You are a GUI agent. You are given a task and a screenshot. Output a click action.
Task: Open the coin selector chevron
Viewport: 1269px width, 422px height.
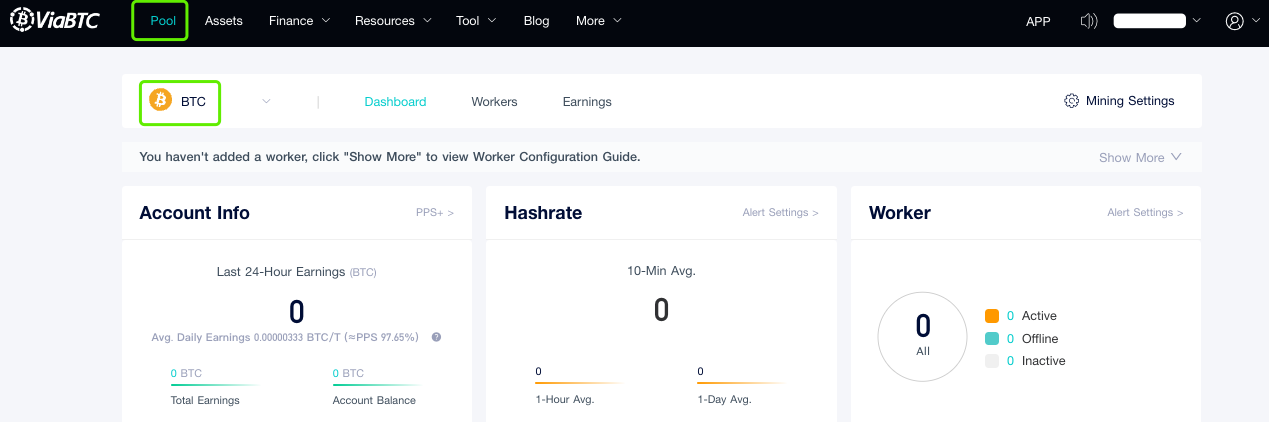click(x=266, y=101)
